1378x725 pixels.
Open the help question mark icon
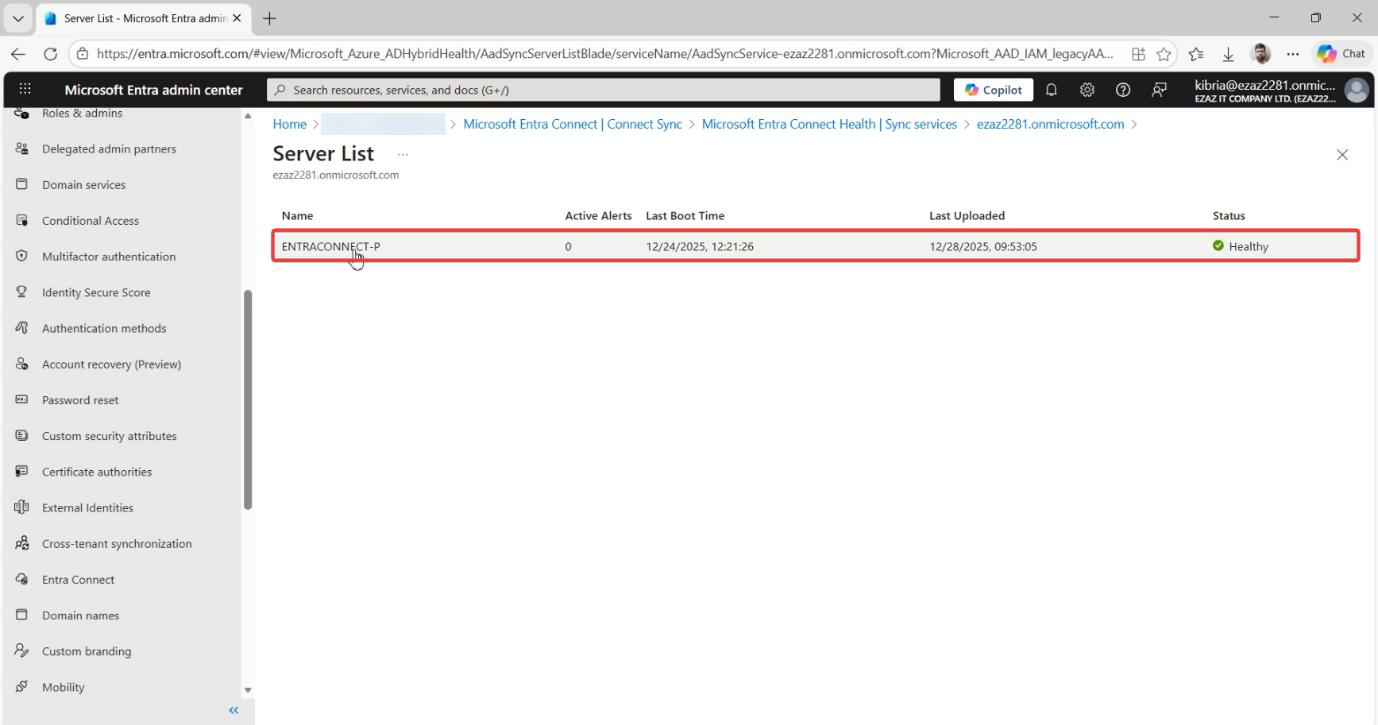1123,90
